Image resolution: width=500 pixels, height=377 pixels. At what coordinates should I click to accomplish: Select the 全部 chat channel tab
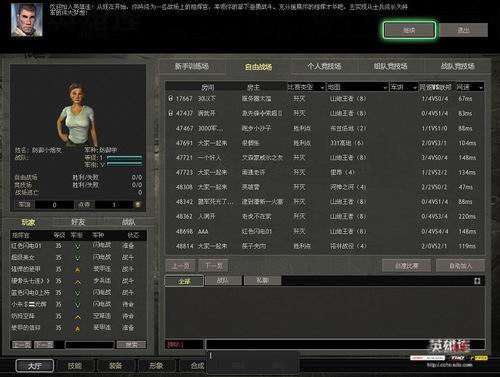click(184, 281)
